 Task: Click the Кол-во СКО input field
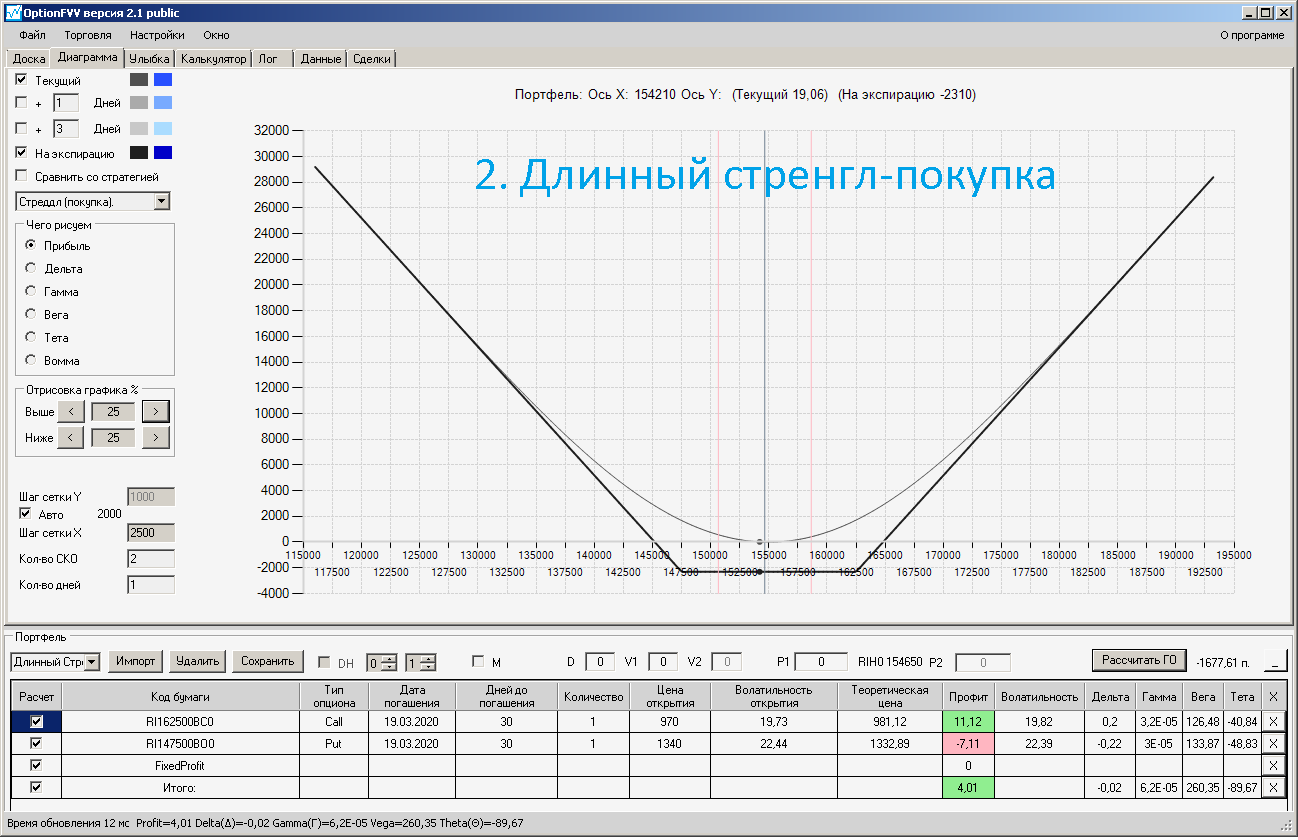[x=151, y=559]
